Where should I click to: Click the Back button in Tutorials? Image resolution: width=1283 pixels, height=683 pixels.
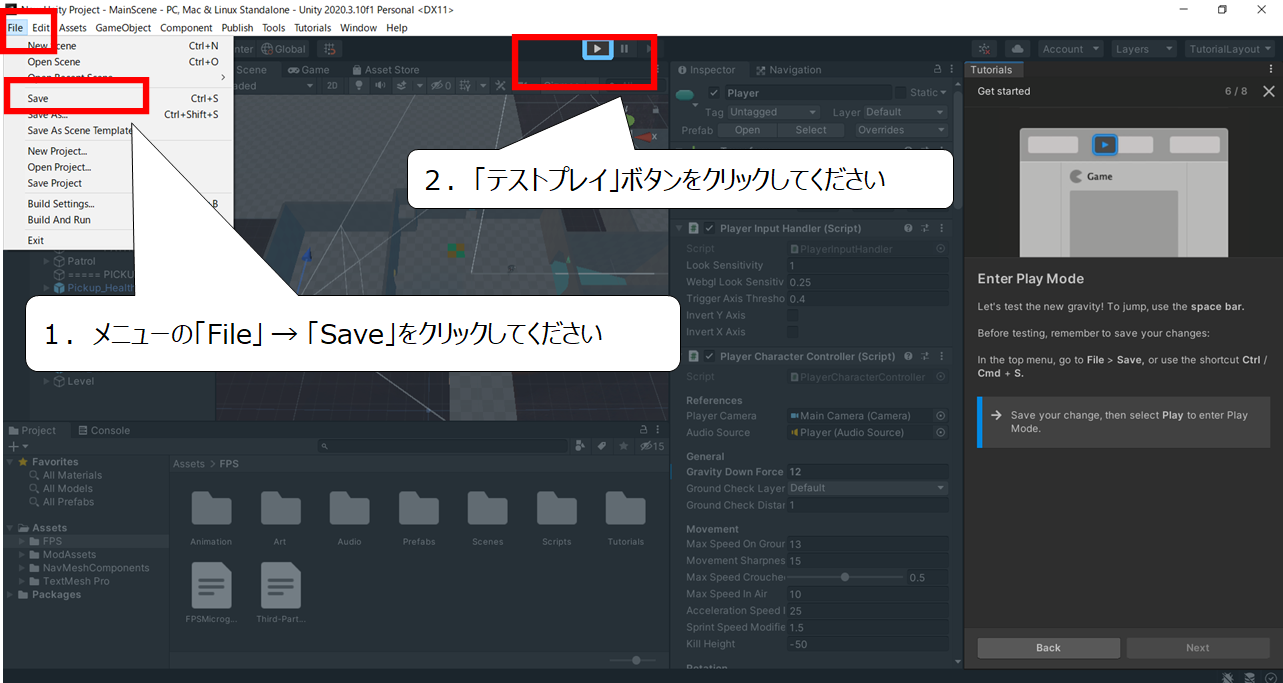coord(1048,648)
